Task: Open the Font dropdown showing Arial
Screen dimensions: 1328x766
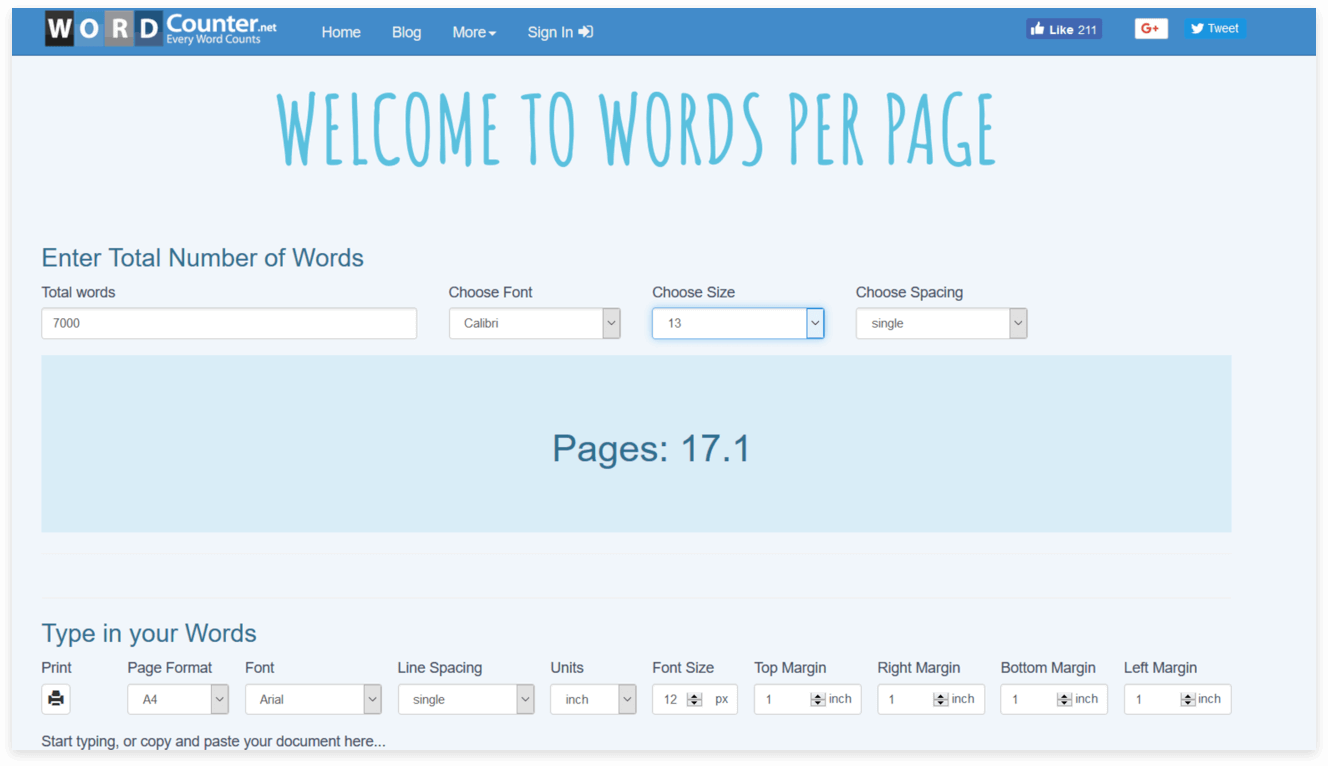Action: click(313, 699)
